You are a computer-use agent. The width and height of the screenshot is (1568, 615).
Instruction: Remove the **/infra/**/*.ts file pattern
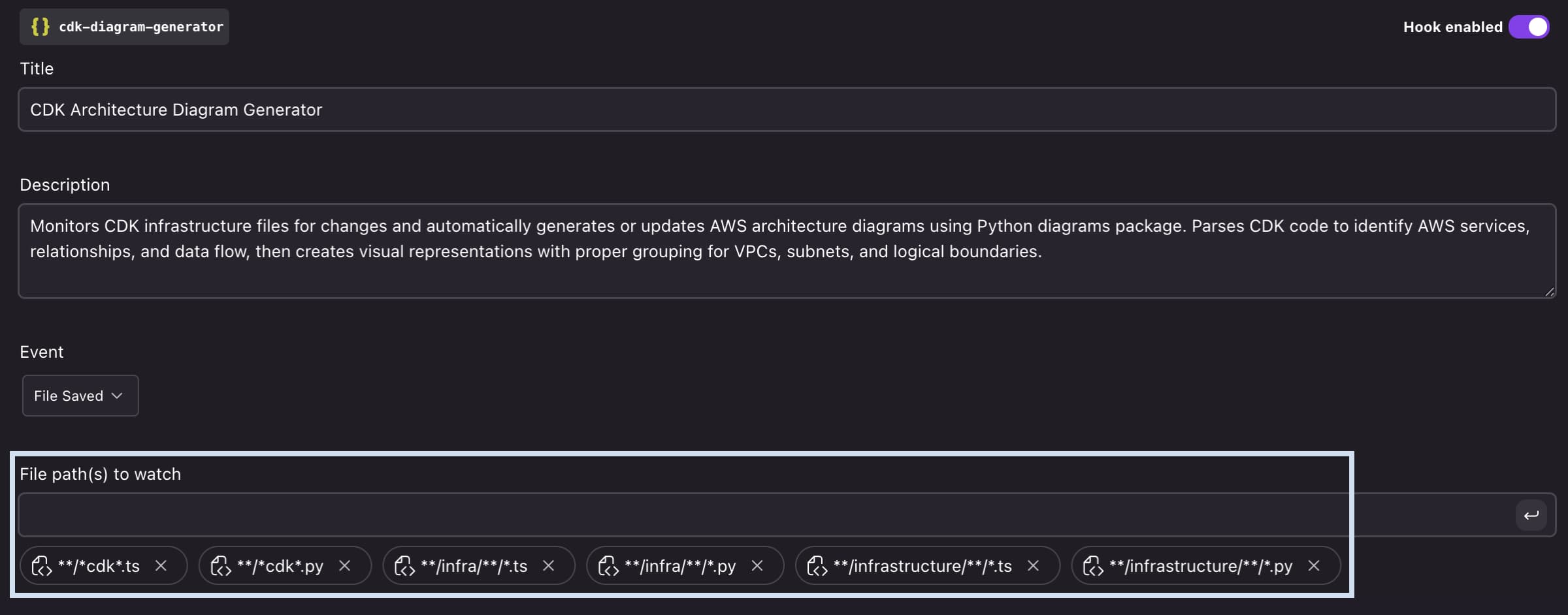549,565
